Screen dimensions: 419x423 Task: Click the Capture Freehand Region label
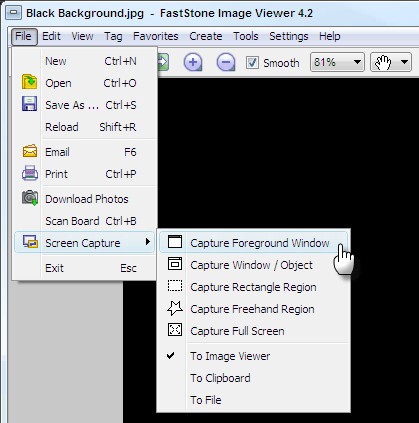[x=252, y=309]
